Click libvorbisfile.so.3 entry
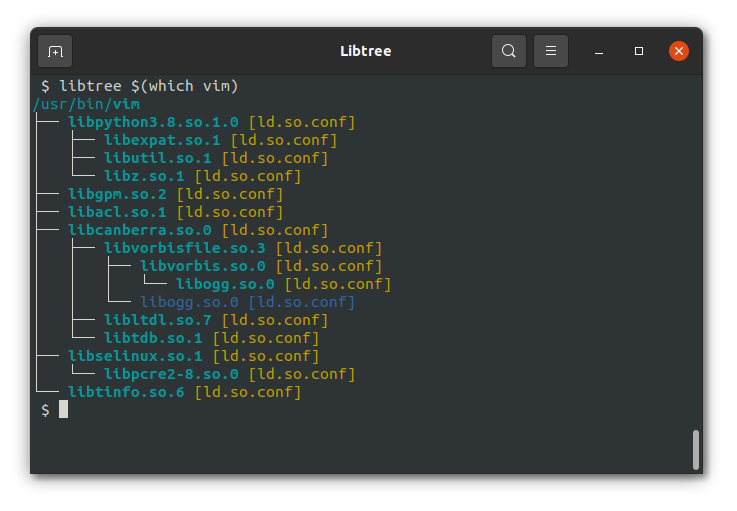This screenshot has width=737, height=511. 185,248
